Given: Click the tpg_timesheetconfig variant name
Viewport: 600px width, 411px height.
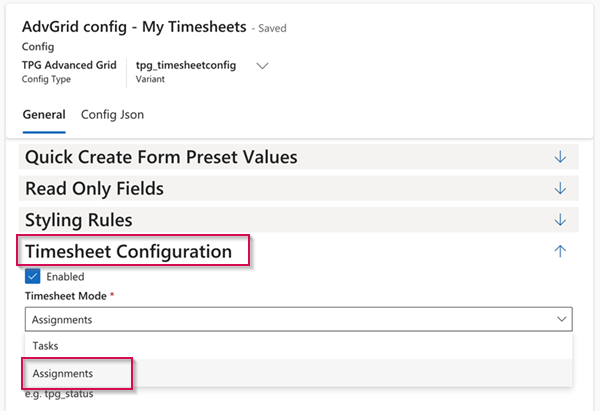Looking at the screenshot, I should pos(186,66).
